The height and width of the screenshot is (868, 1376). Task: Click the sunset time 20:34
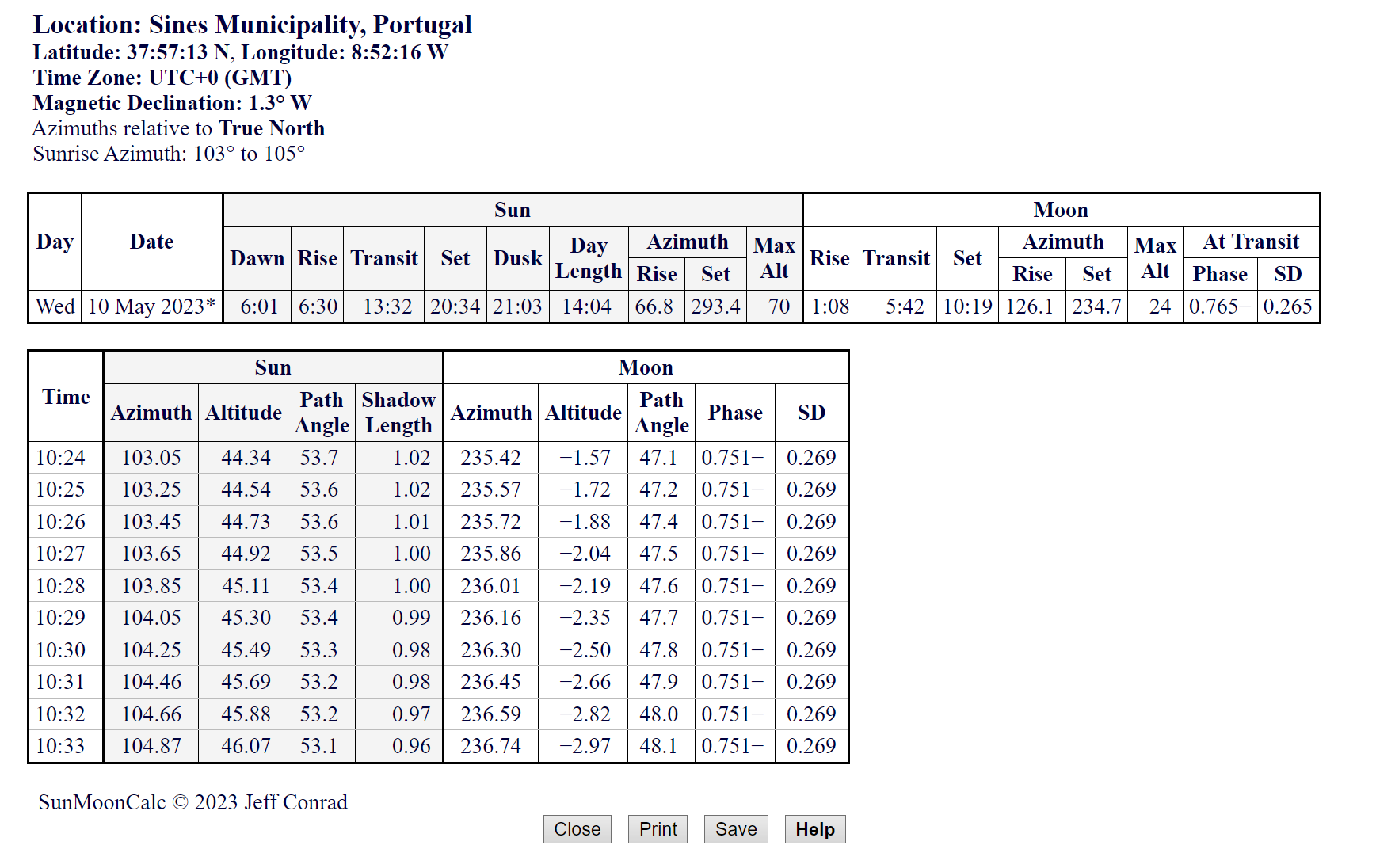click(455, 306)
